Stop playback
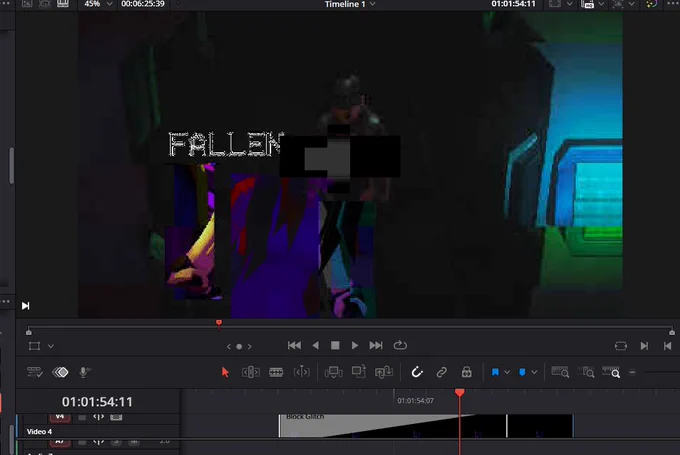The image size is (680, 455). pos(335,345)
